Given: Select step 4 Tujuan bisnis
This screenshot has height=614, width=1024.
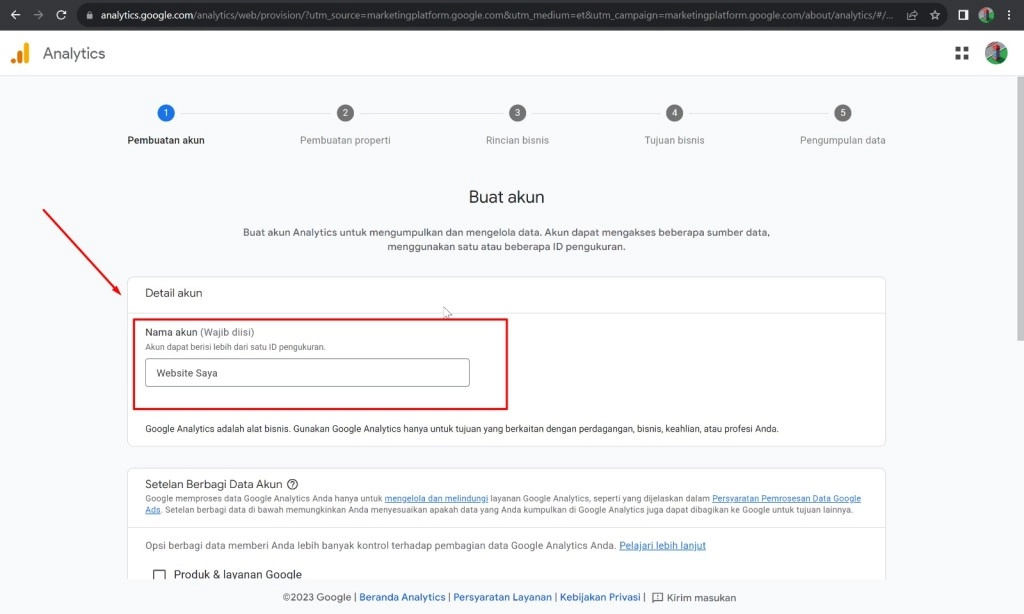Looking at the screenshot, I should point(674,113).
